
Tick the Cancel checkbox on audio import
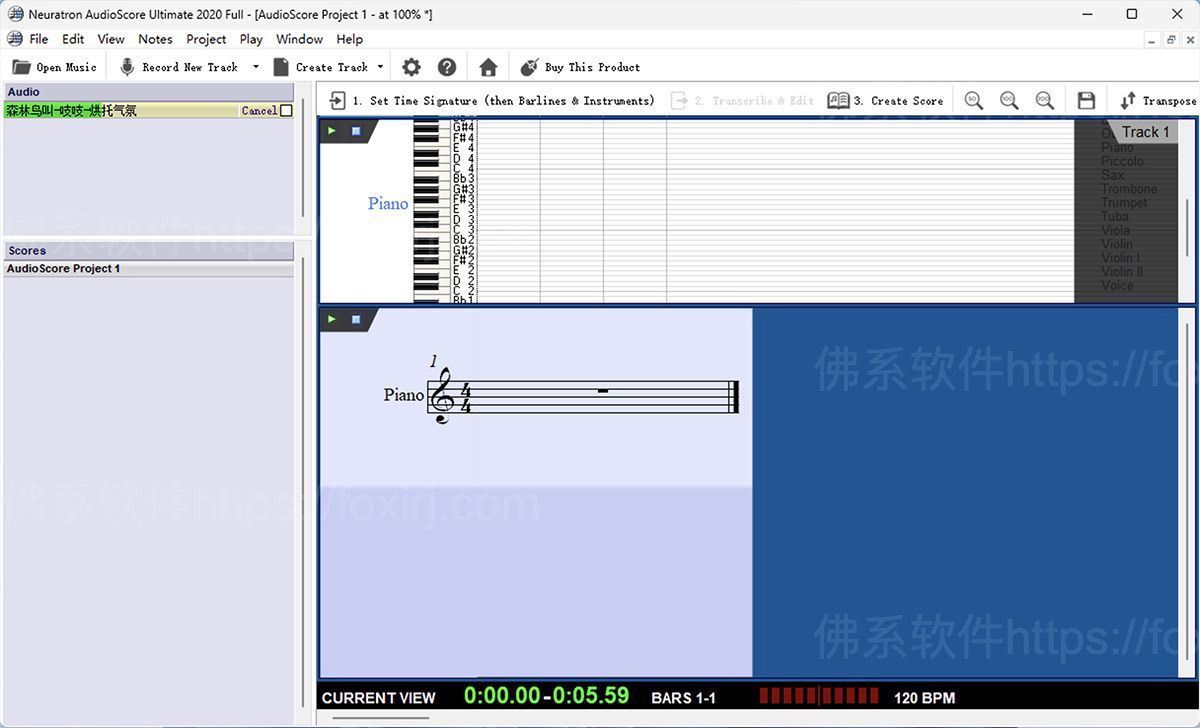pyautogui.click(x=286, y=111)
